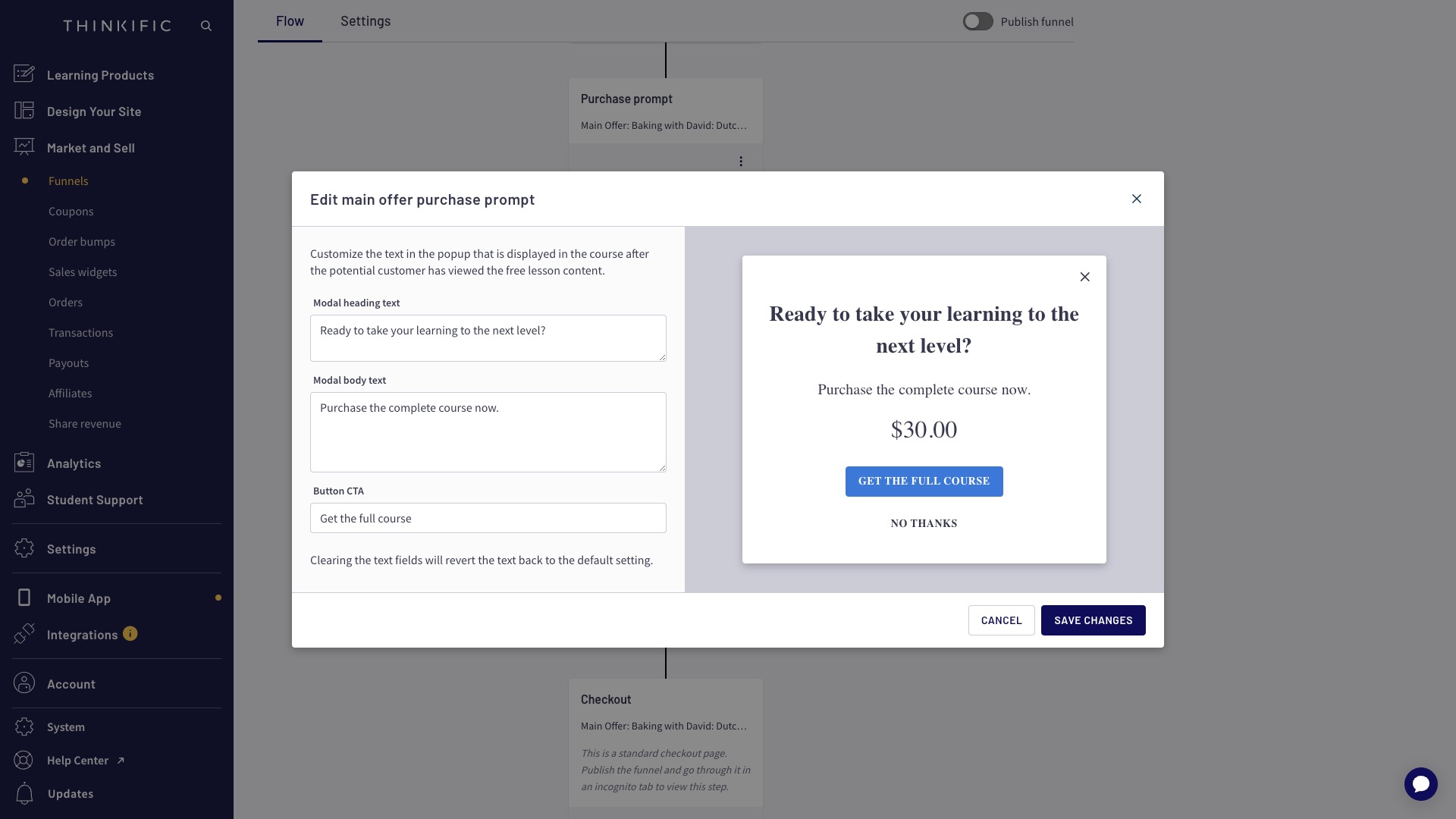Viewport: 1456px width, 819px height.
Task: Open System settings gear icon
Action: (x=24, y=726)
